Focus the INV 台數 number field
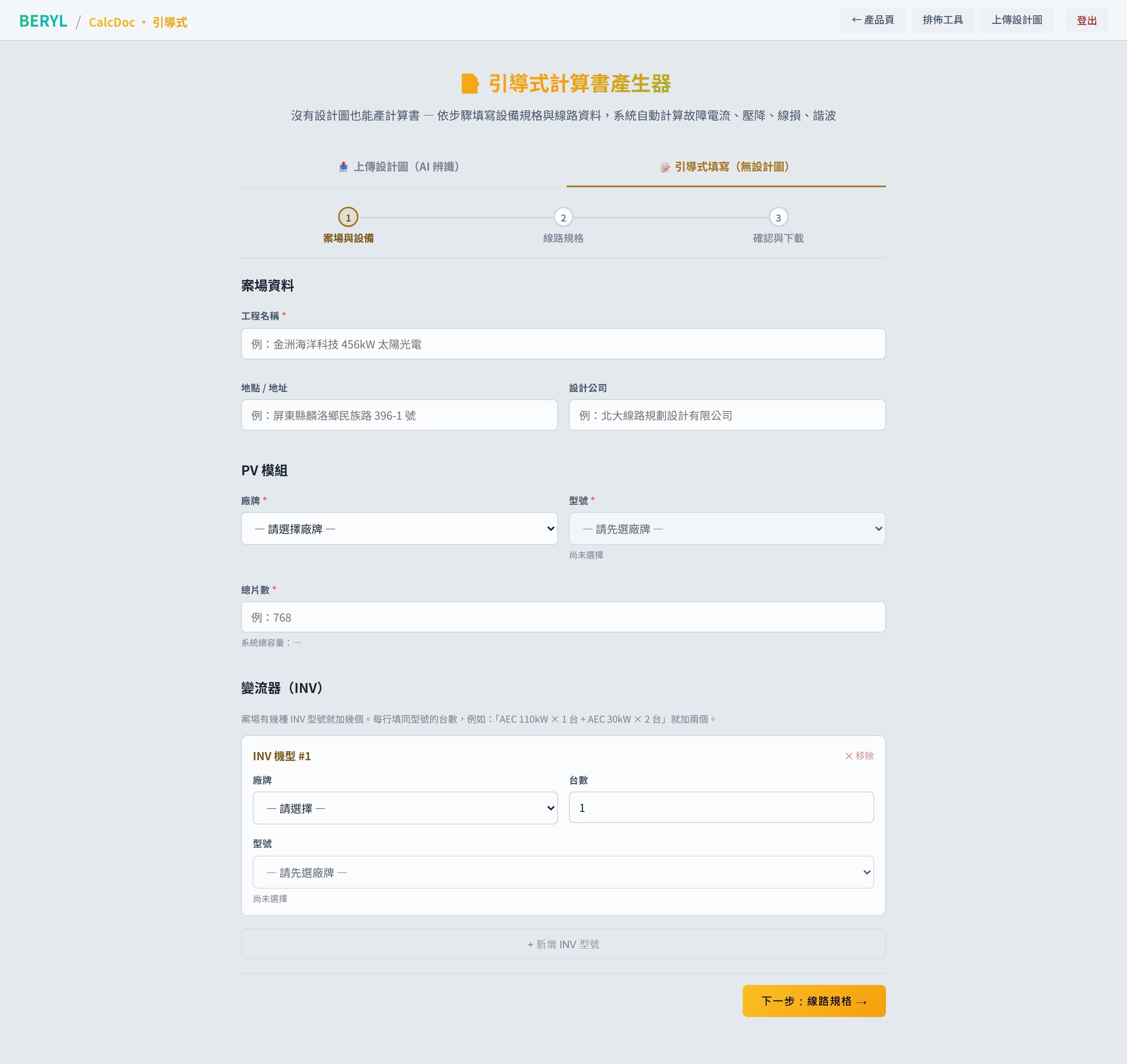 click(721, 807)
